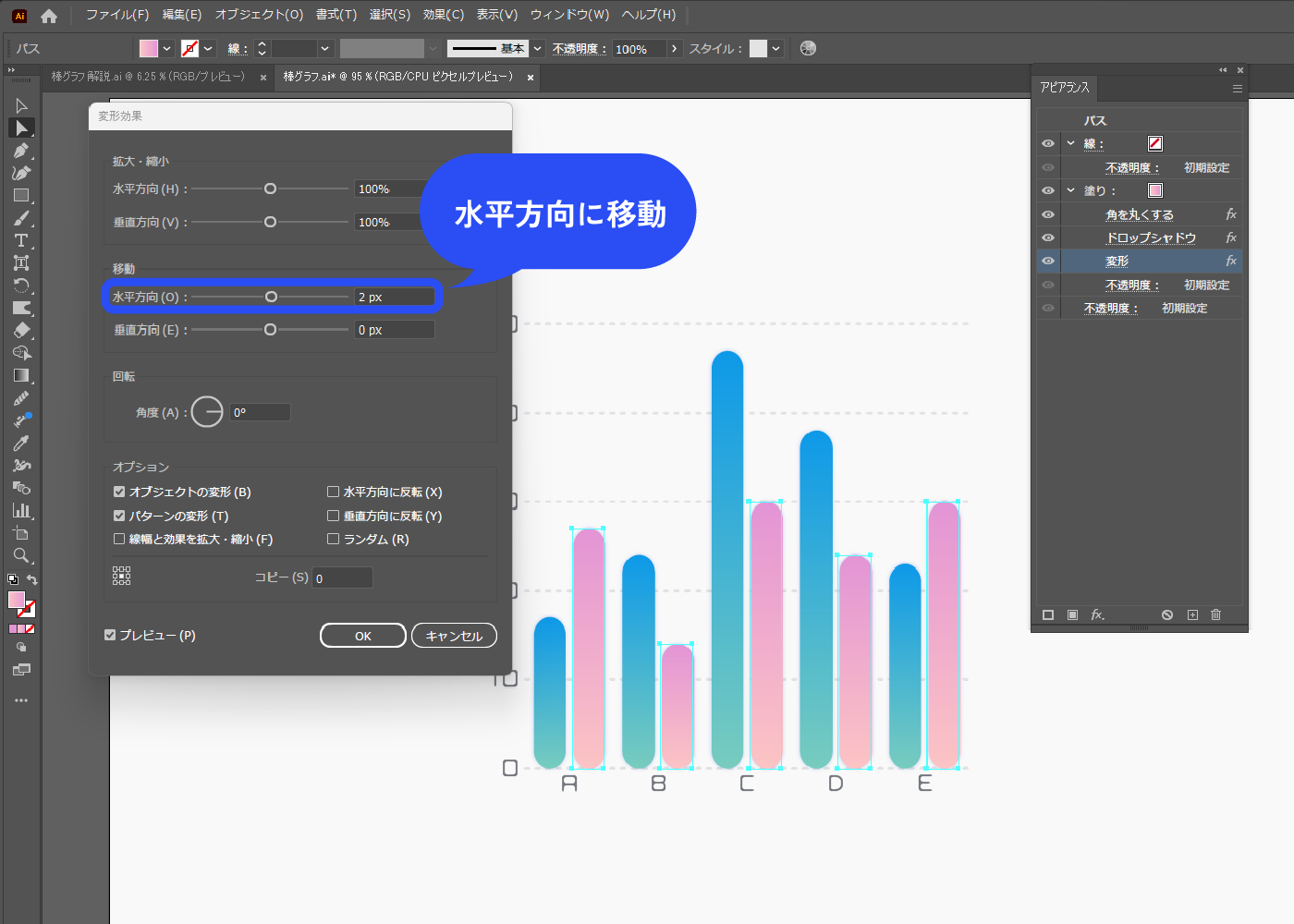The height and width of the screenshot is (924, 1294).
Task: Click 不透明度 link in control bar
Action: point(579,49)
